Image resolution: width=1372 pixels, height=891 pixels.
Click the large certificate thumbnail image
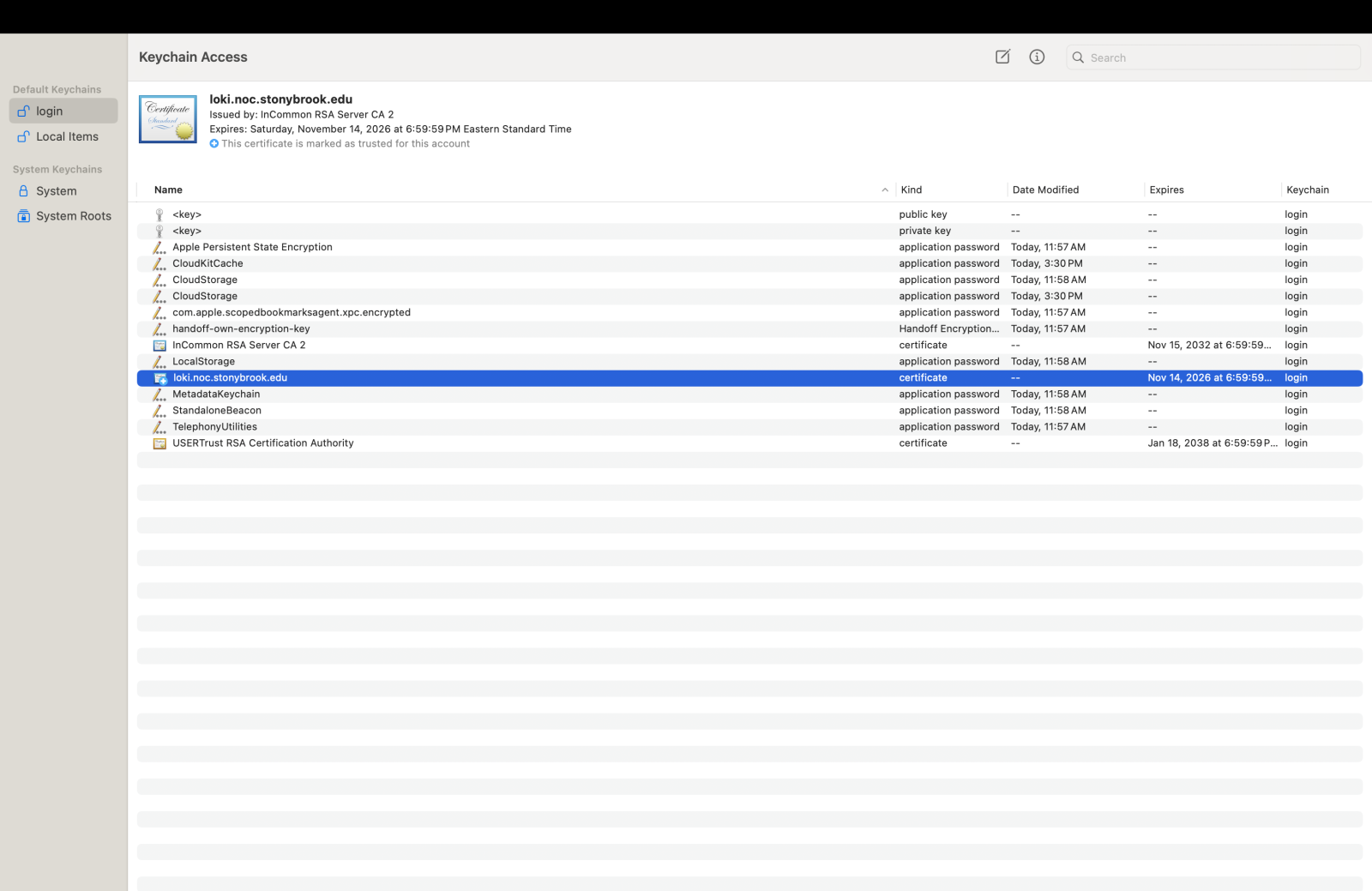coord(168,119)
